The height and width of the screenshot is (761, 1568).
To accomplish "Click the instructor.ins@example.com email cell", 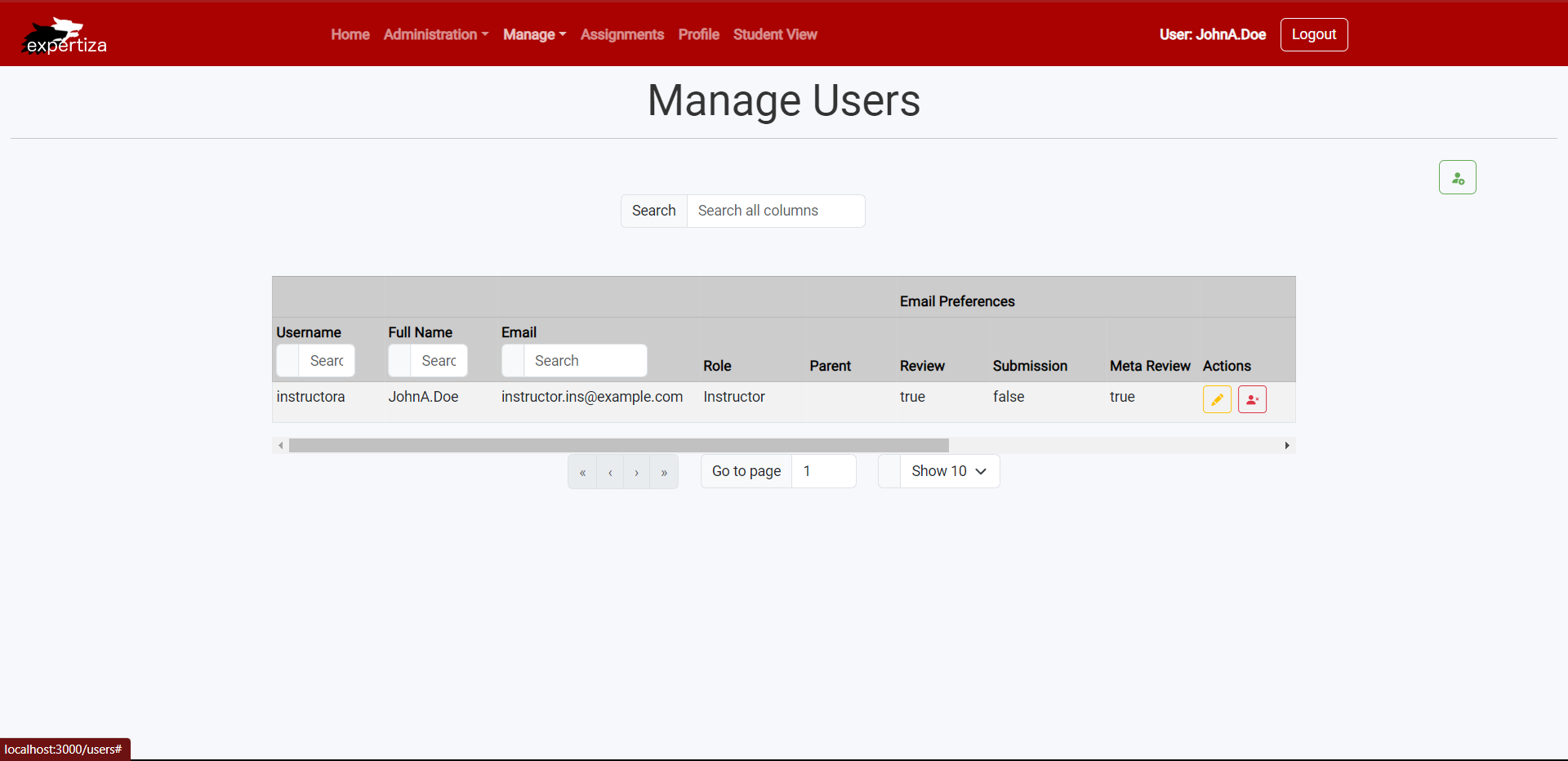I will click(x=592, y=397).
